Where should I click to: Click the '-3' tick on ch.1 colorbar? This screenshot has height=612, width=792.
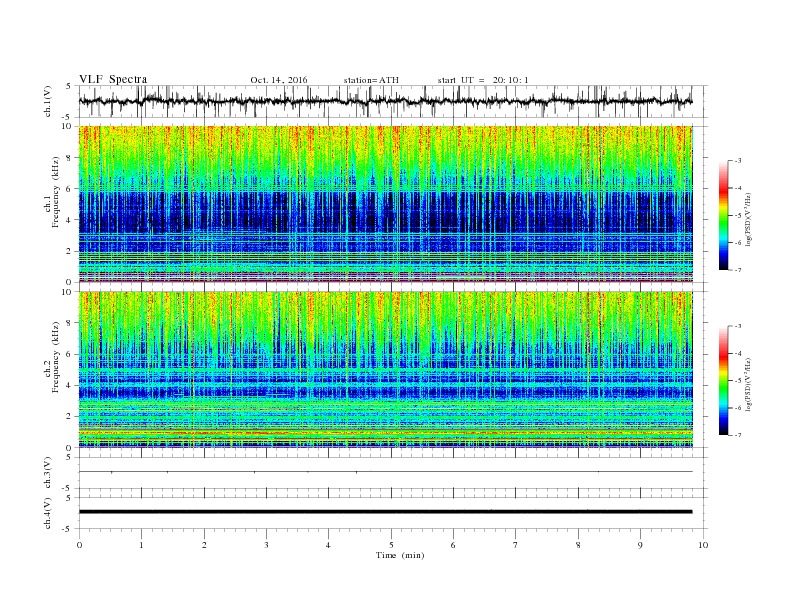738,161
